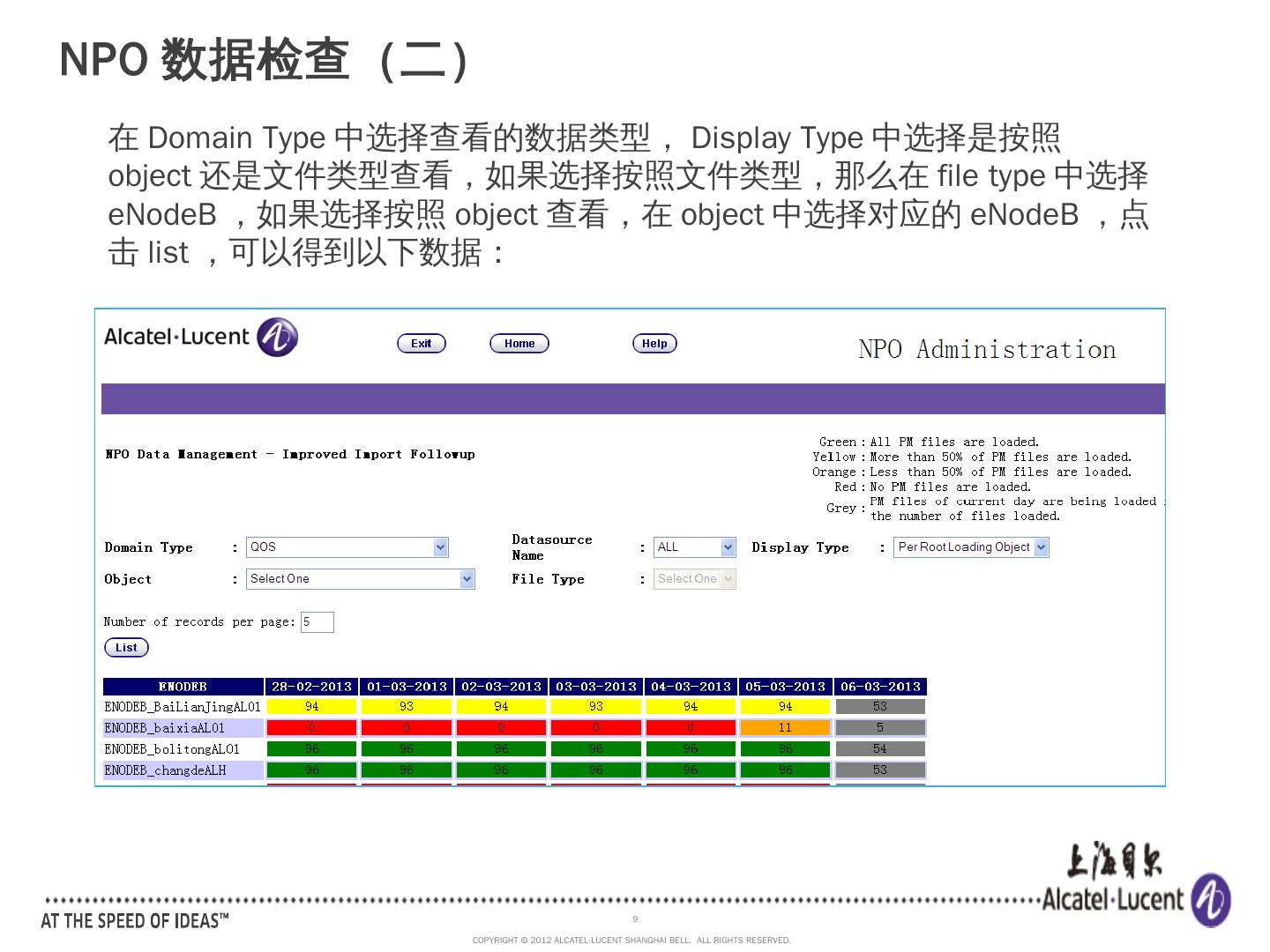
Task: Click grey cell showing 54 for bolitongAL01
Action: click(x=880, y=749)
